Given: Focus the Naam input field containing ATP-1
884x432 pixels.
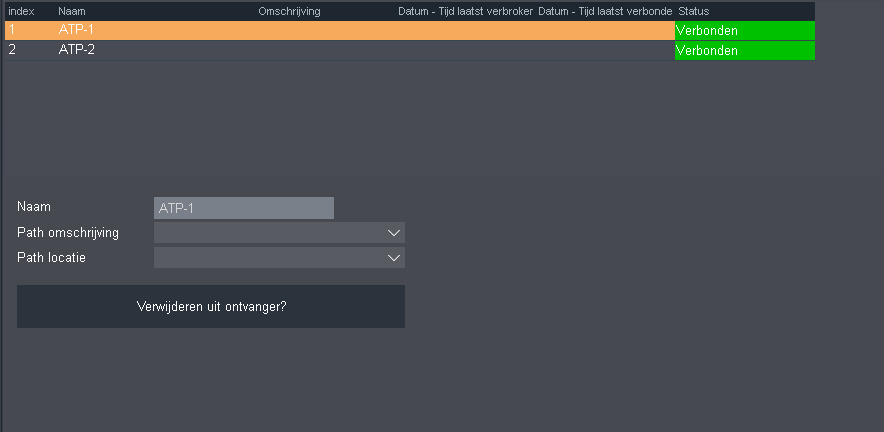Looking at the screenshot, I should pos(243,208).
